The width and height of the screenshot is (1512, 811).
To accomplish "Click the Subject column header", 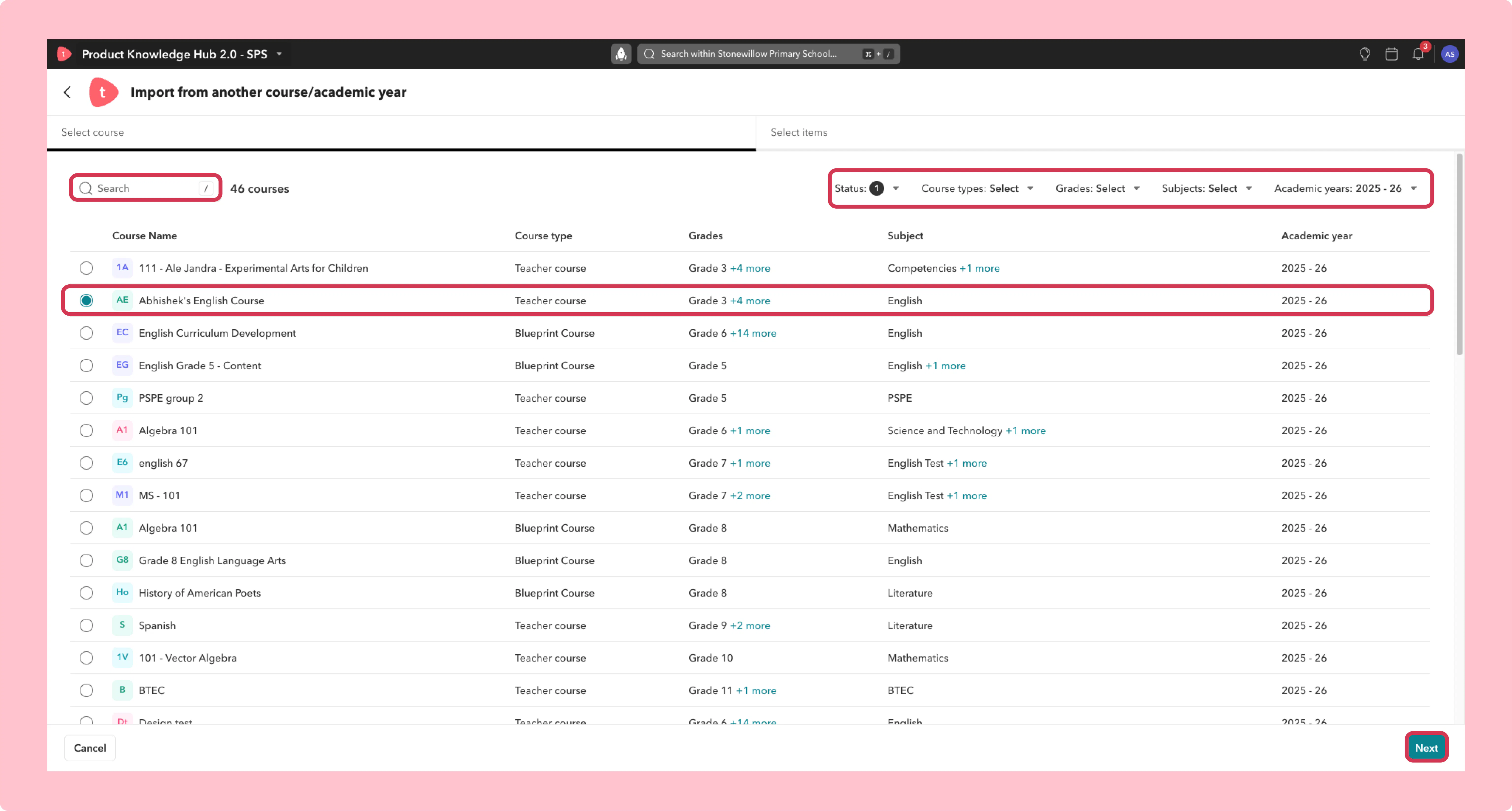I will coord(905,236).
